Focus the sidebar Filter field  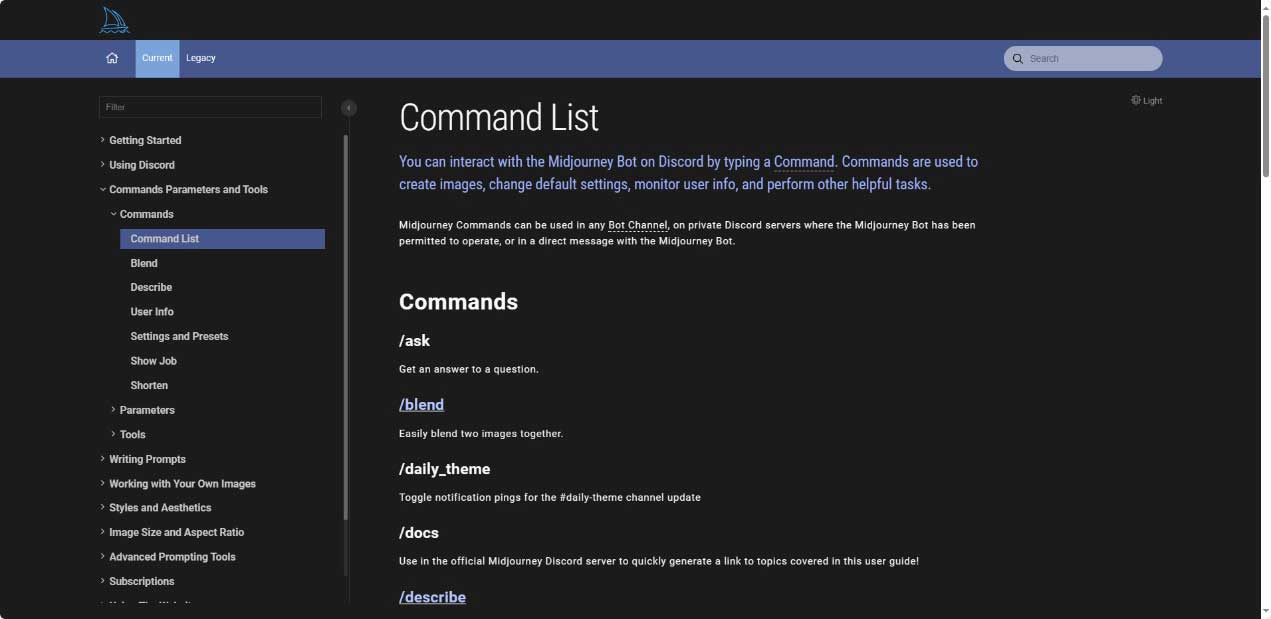click(210, 107)
